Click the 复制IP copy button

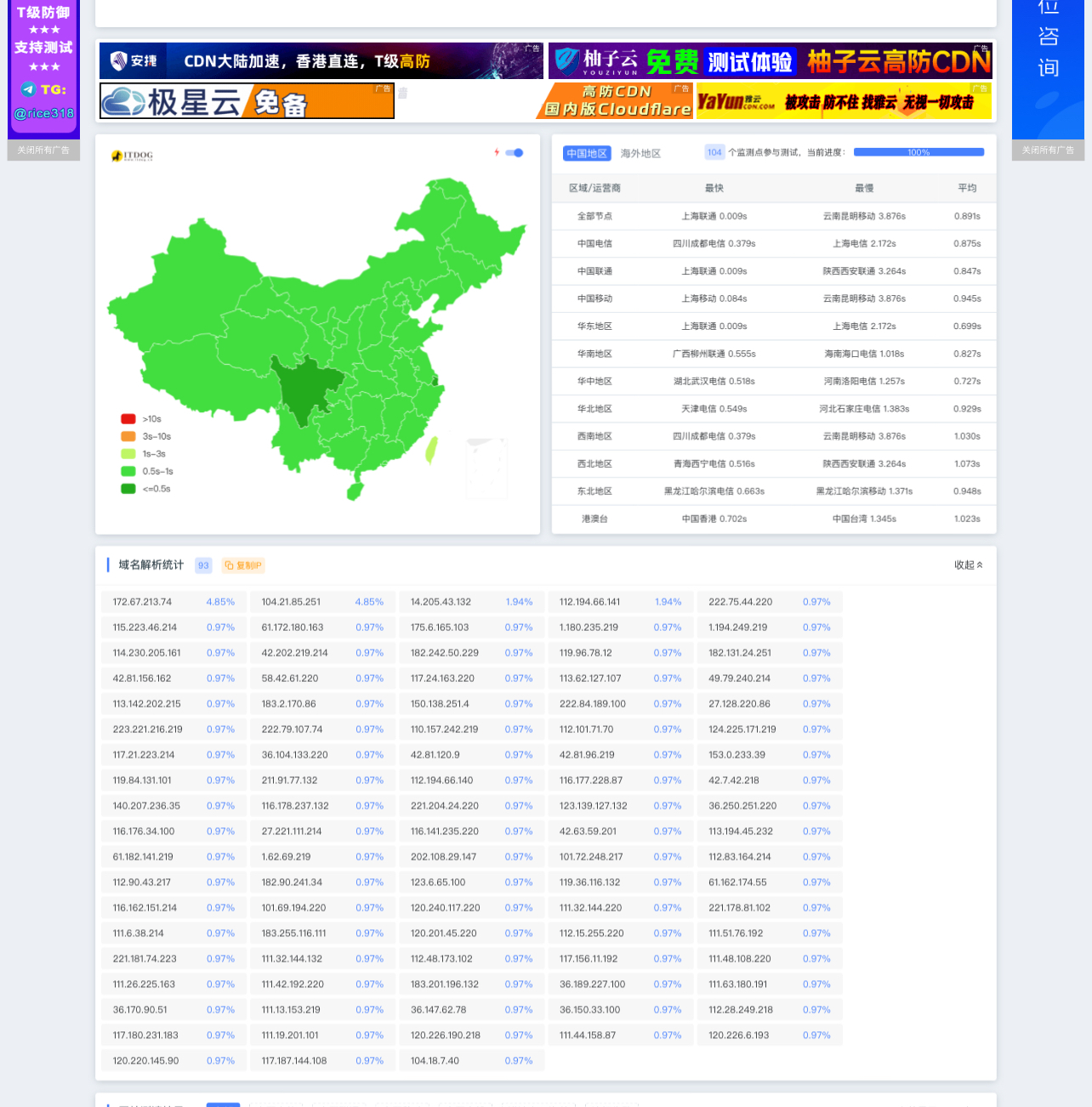(x=243, y=565)
